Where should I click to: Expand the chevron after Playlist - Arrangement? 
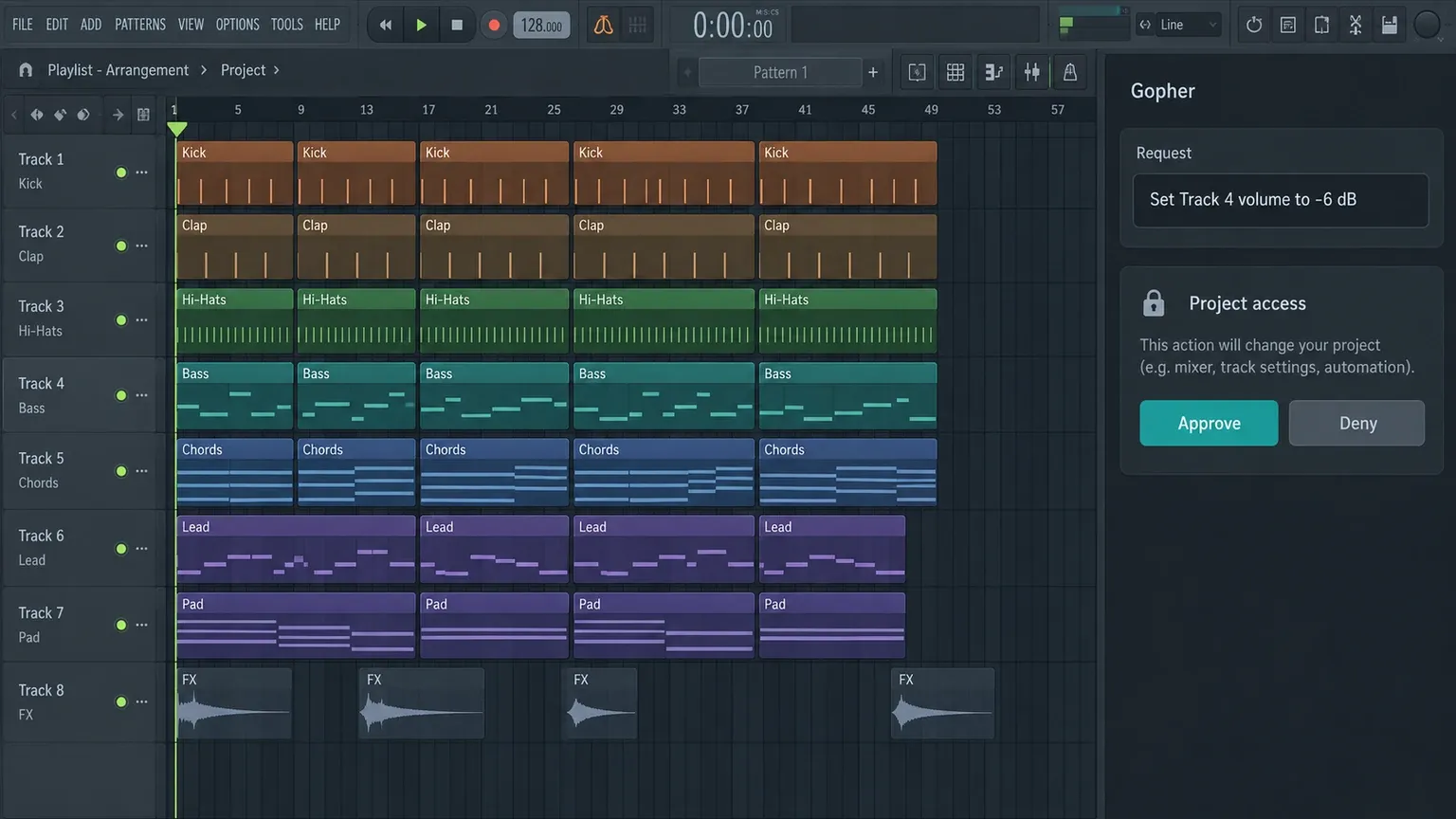click(x=203, y=70)
